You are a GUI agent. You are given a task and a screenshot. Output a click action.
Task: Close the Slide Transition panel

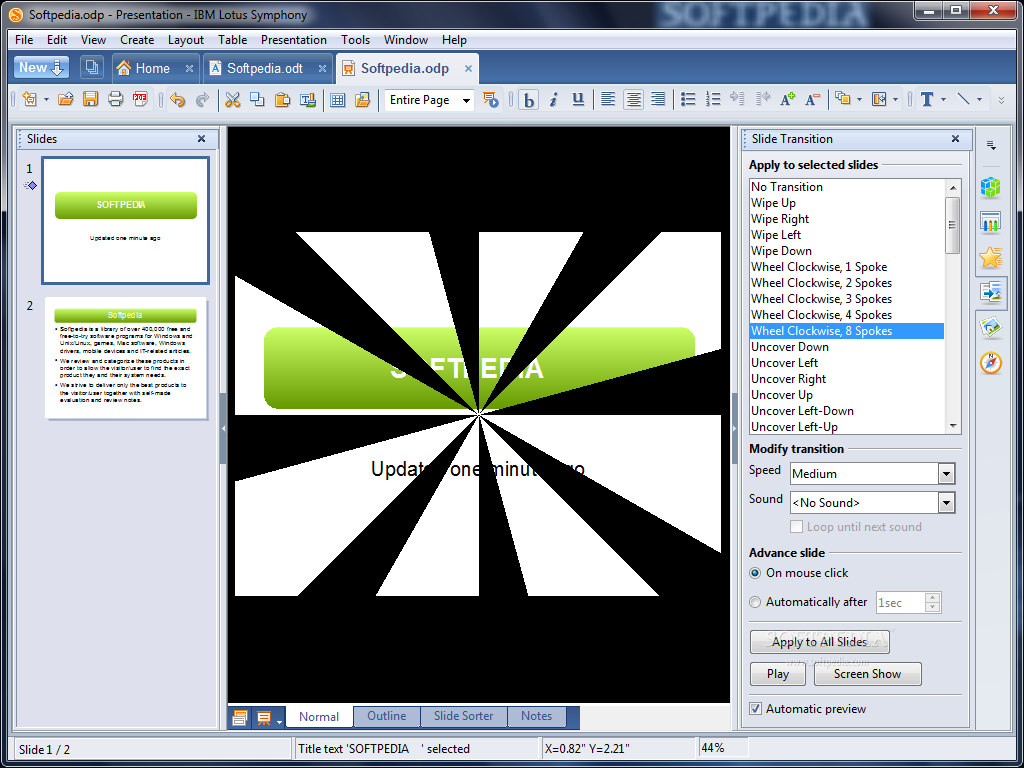[x=955, y=138]
